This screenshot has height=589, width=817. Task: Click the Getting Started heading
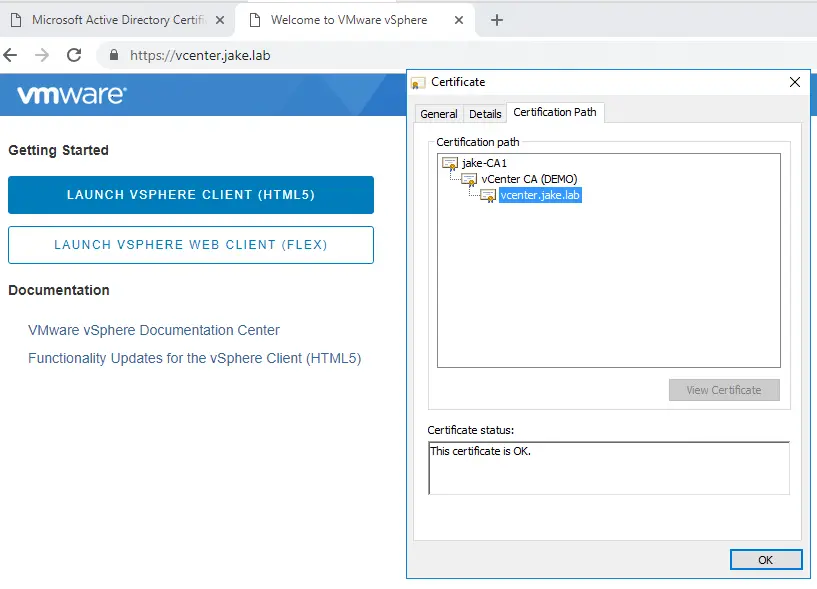58,150
